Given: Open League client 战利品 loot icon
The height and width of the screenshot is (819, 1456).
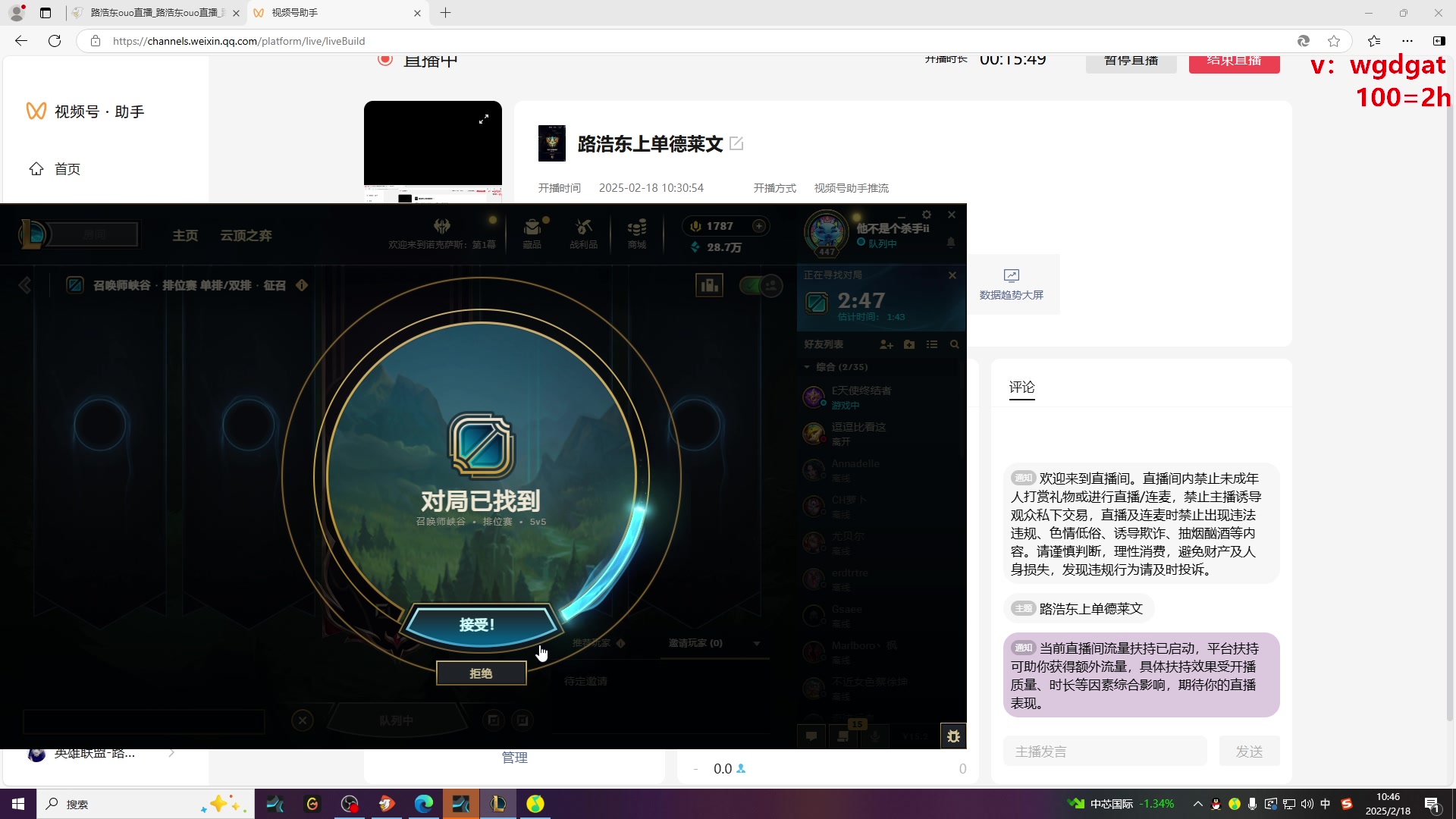Looking at the screenshot, I should coord(584,234).
